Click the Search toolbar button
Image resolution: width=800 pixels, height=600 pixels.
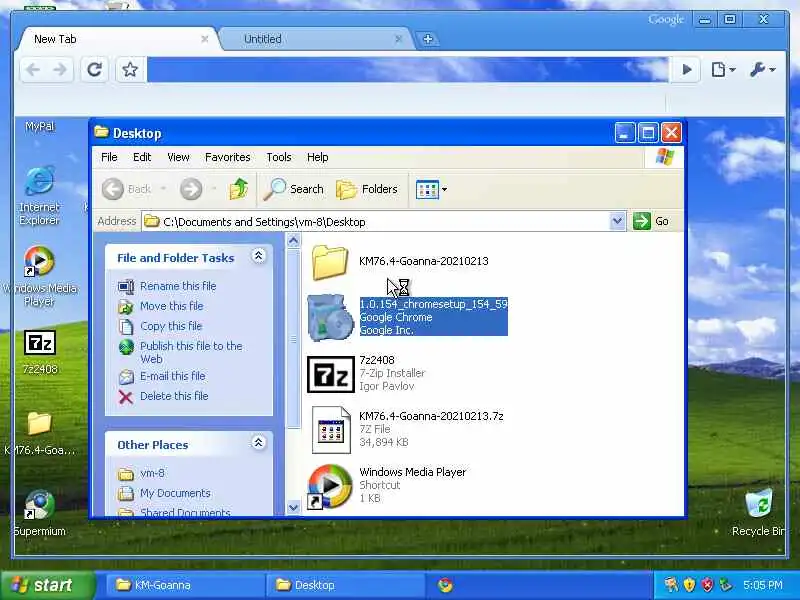click(x=293, y=189)
